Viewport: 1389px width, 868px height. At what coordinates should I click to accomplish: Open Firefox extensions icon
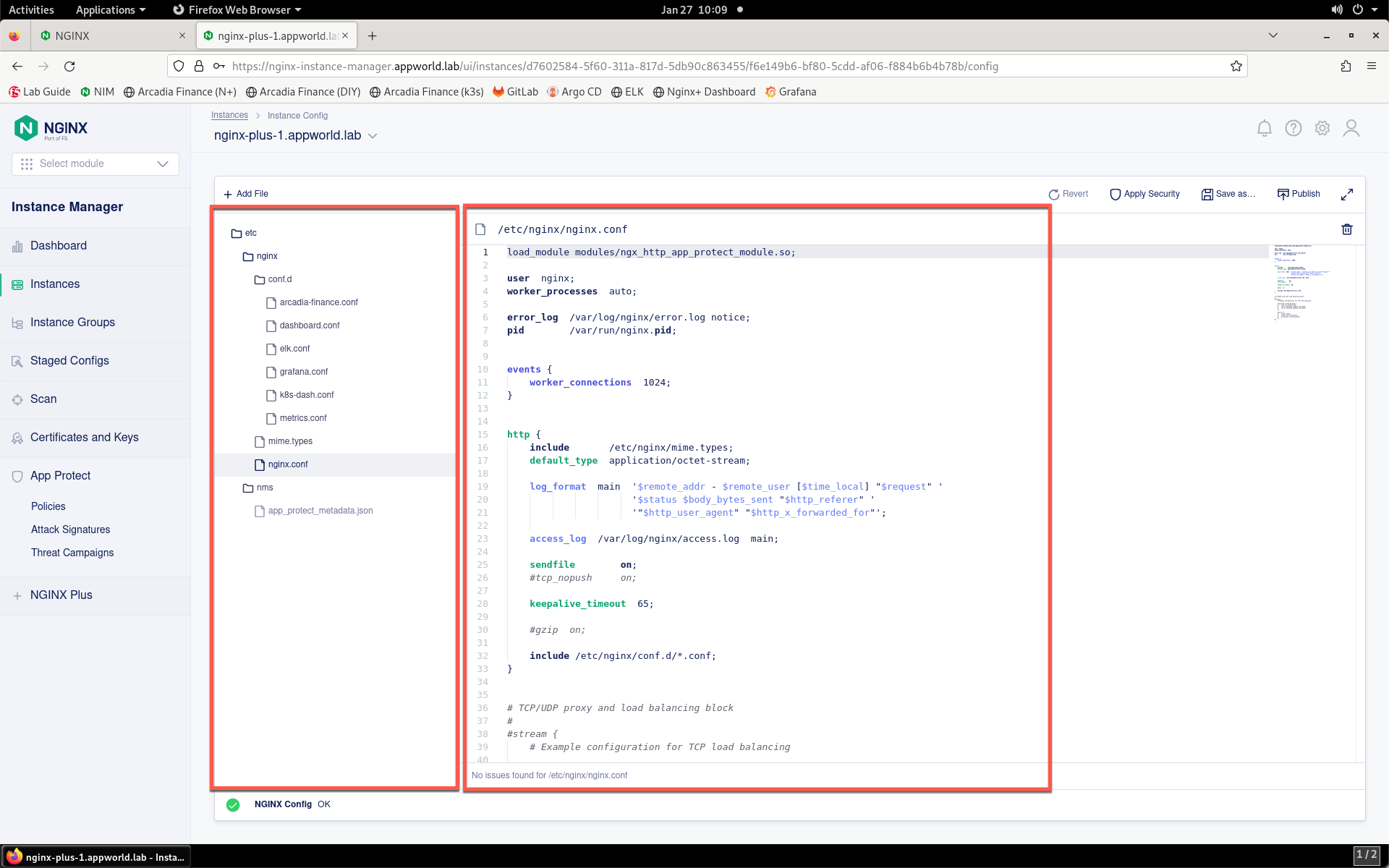(1346, 66)
